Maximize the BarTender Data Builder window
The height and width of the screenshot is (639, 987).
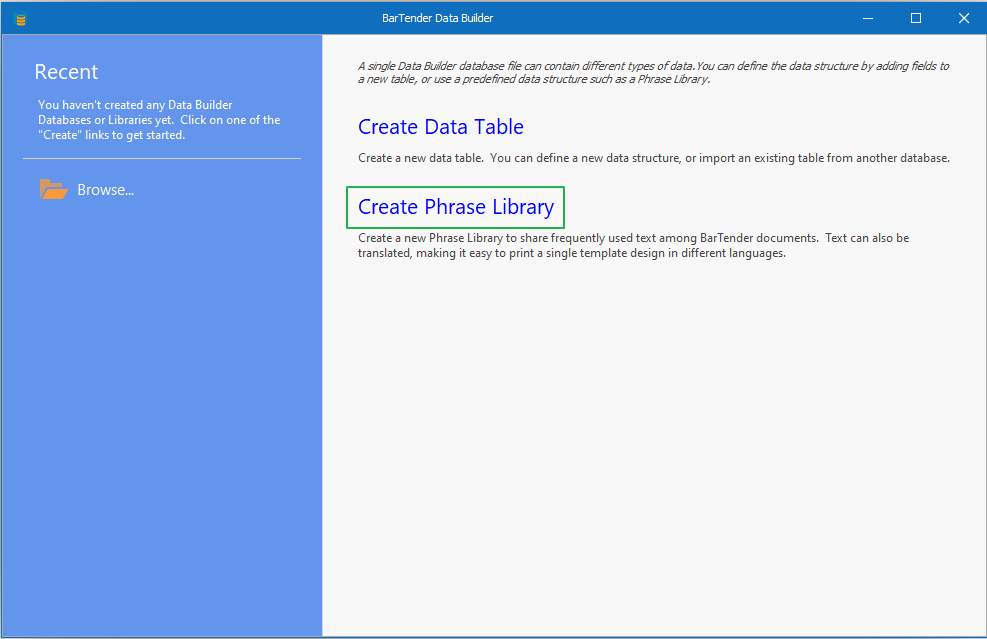coord(916,18)
